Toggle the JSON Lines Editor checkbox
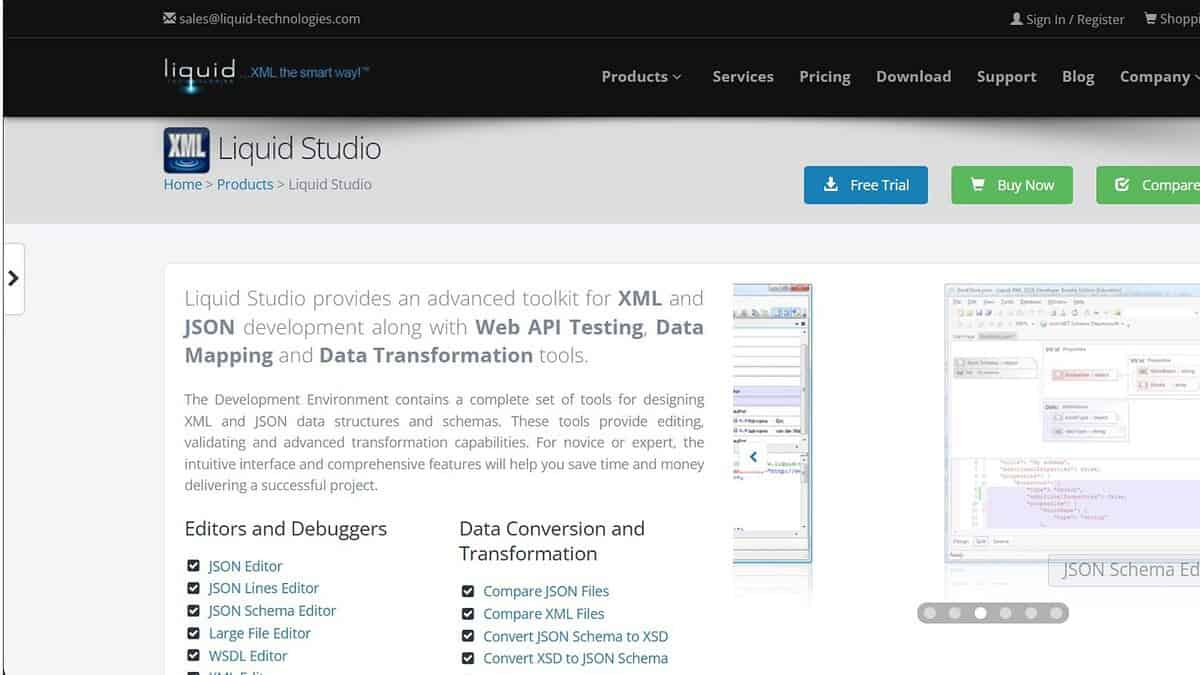This screenshot has width=1200, height=675. [193, 588]
